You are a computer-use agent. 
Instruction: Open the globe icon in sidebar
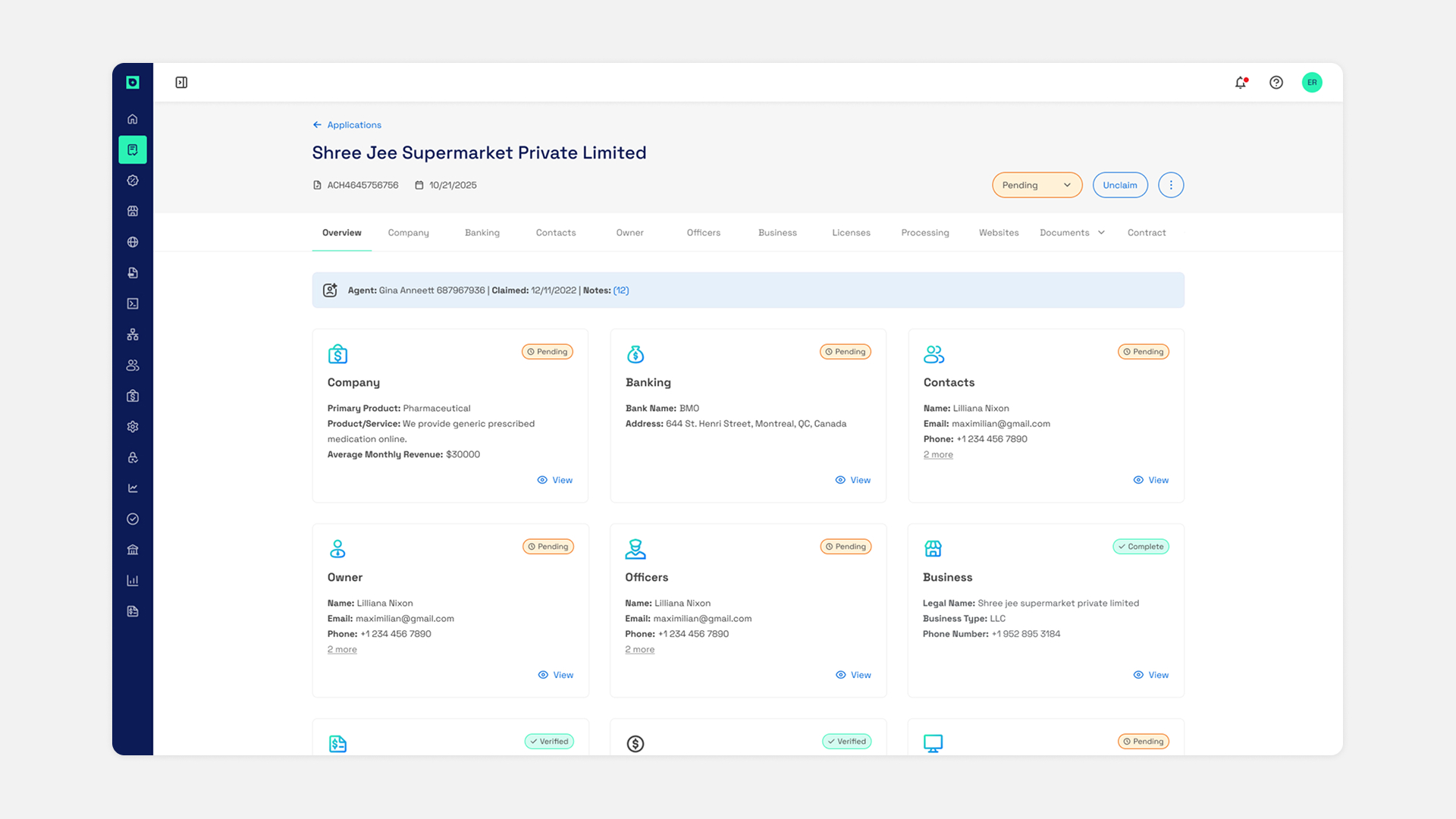point(133,242)
